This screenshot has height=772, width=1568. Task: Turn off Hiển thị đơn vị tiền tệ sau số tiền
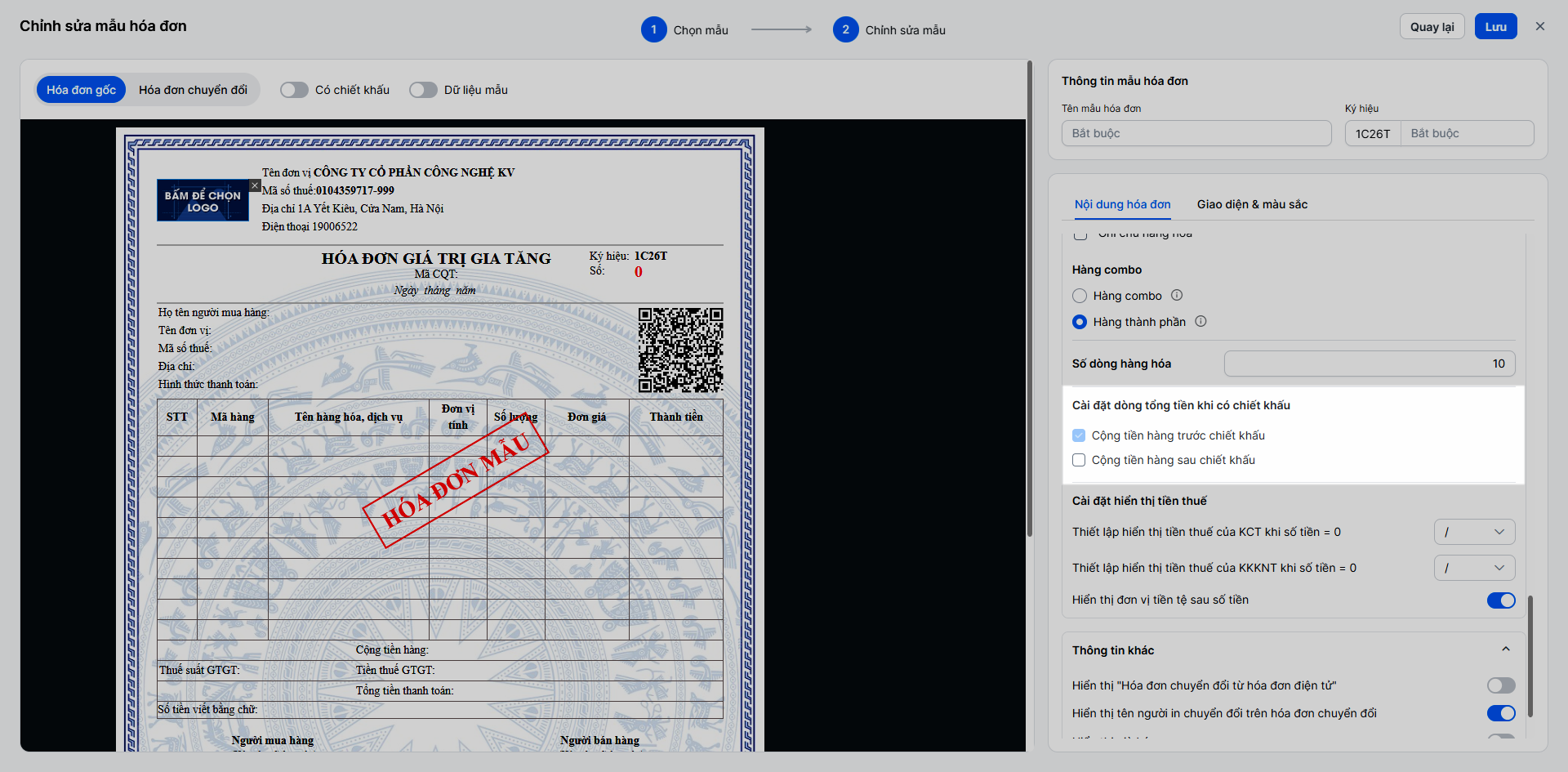(x=1501, y=600)
